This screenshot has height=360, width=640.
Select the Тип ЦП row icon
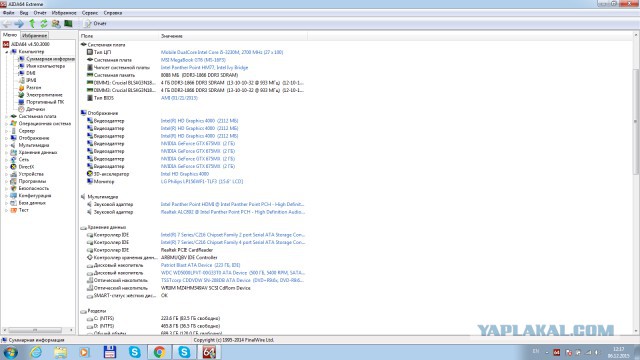point(90,52)
